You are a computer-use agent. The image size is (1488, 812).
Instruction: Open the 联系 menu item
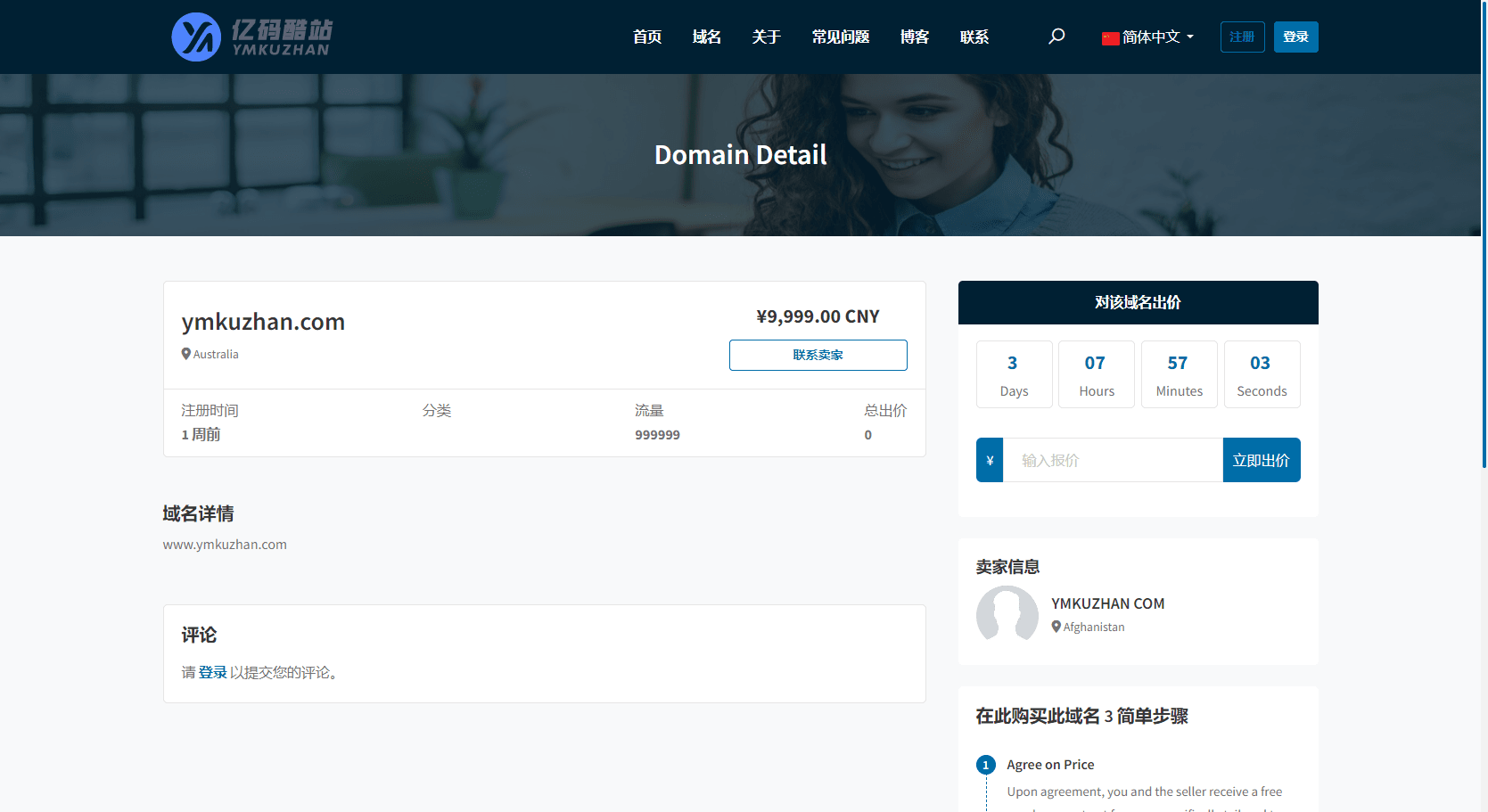(x=974, y=37)
